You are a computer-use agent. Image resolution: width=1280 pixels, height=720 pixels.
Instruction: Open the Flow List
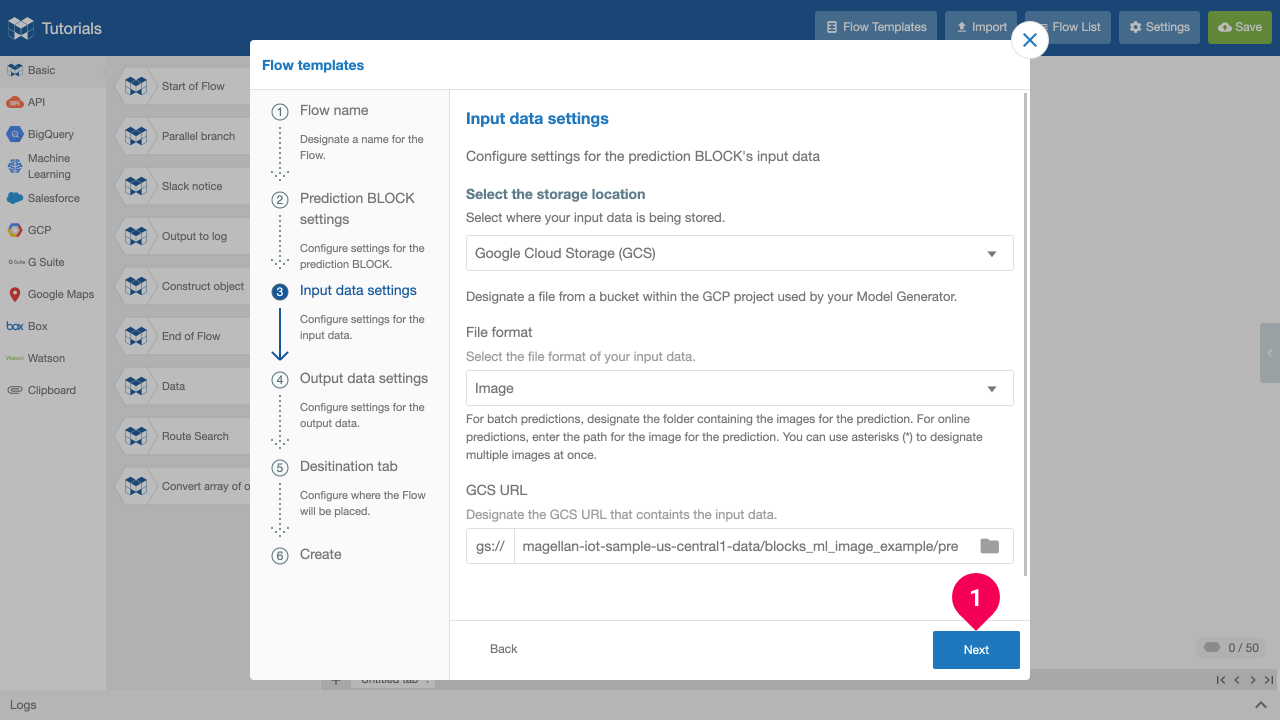click(x=1067, y=27)
